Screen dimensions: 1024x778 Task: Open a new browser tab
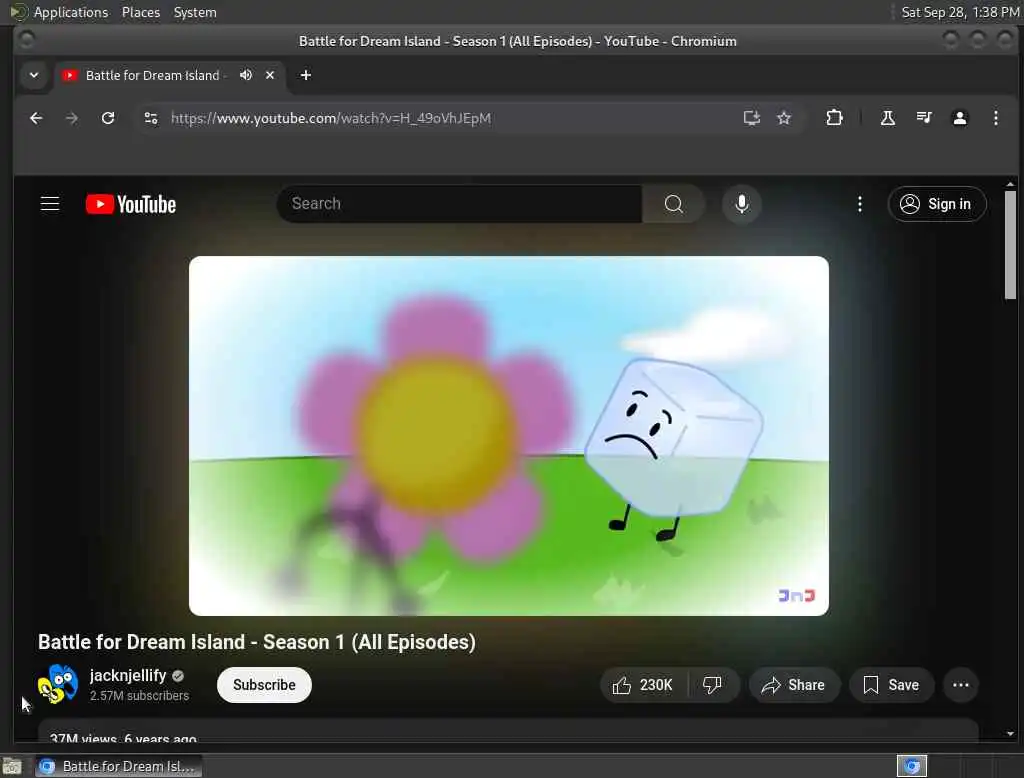[x=306, y=75]
